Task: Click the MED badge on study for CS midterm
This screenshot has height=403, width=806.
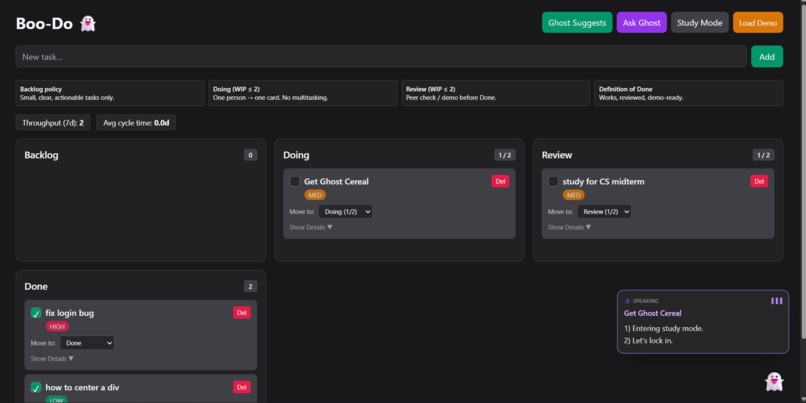Action: (x=573, y=195)
